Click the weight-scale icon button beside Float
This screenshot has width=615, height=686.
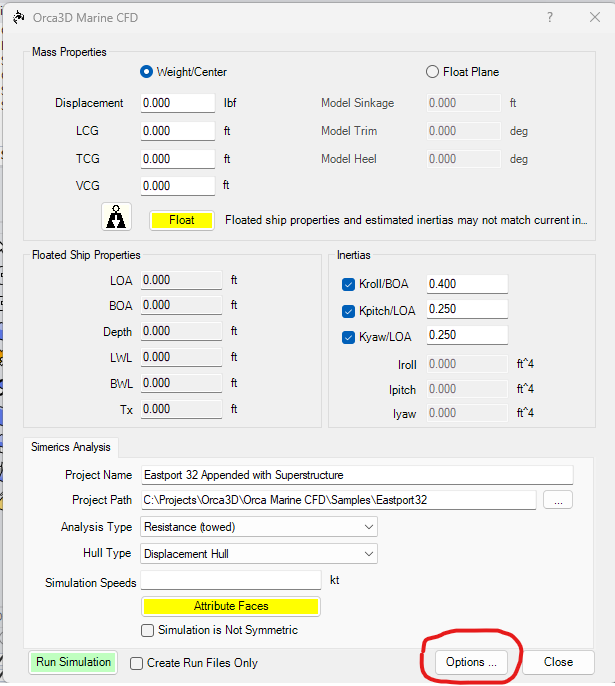pos(116,217)
